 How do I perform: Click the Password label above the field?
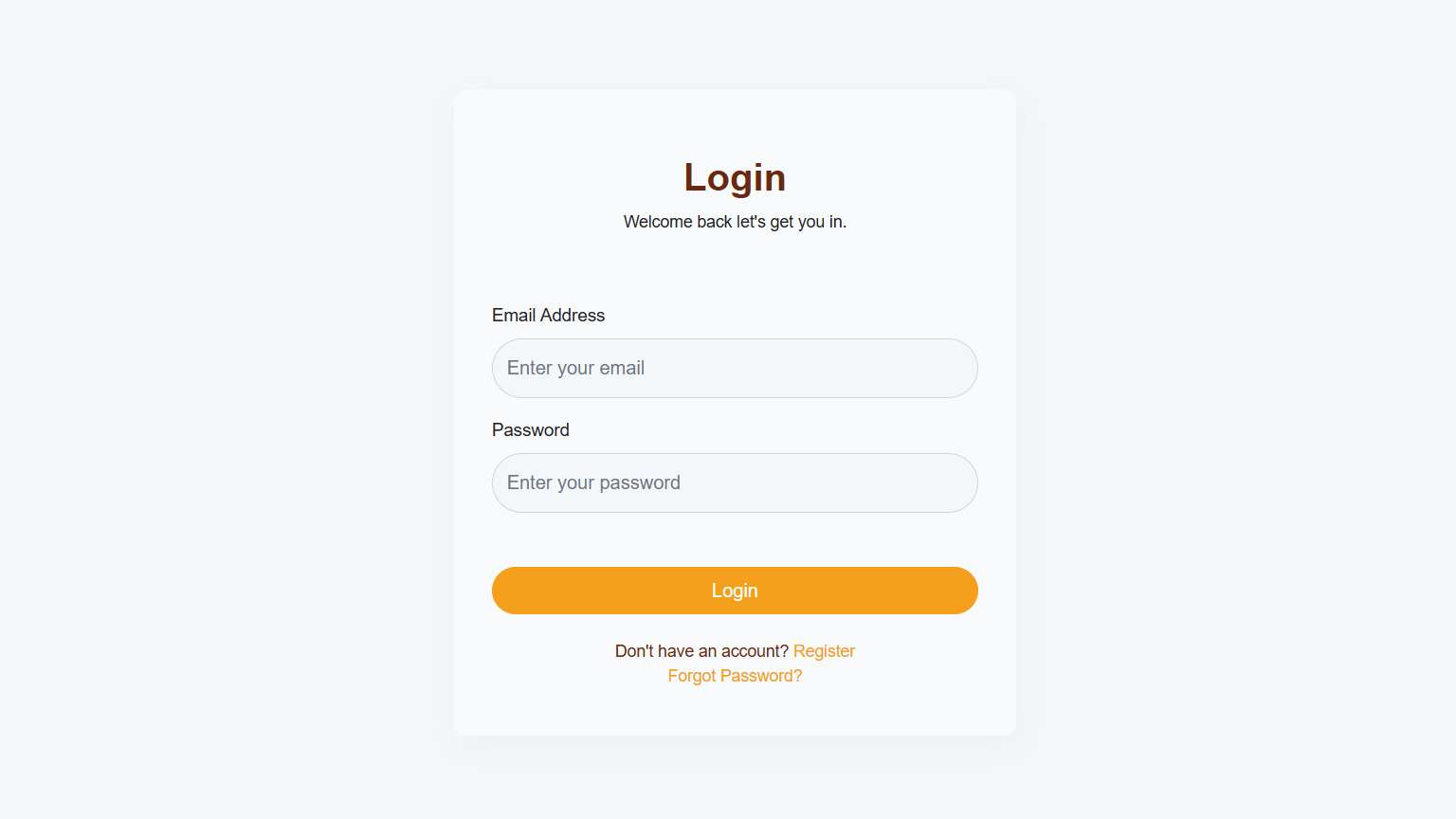531,430
